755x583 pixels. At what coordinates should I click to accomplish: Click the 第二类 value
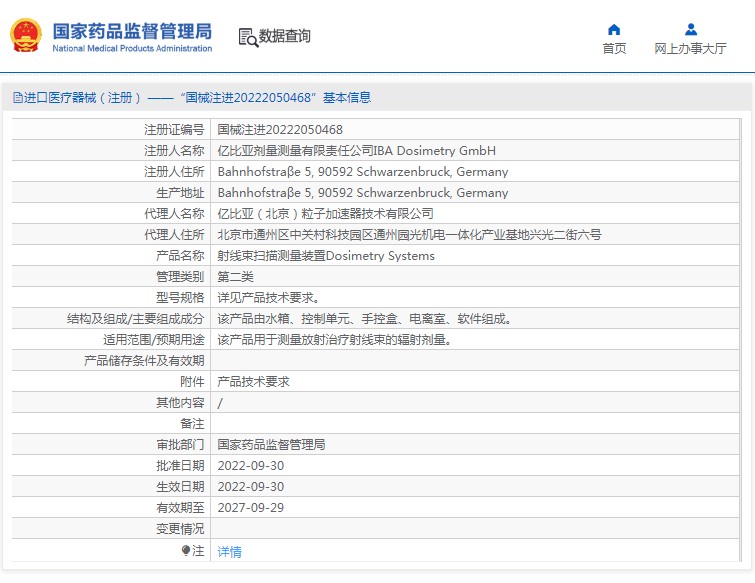(x=235, y=277)
